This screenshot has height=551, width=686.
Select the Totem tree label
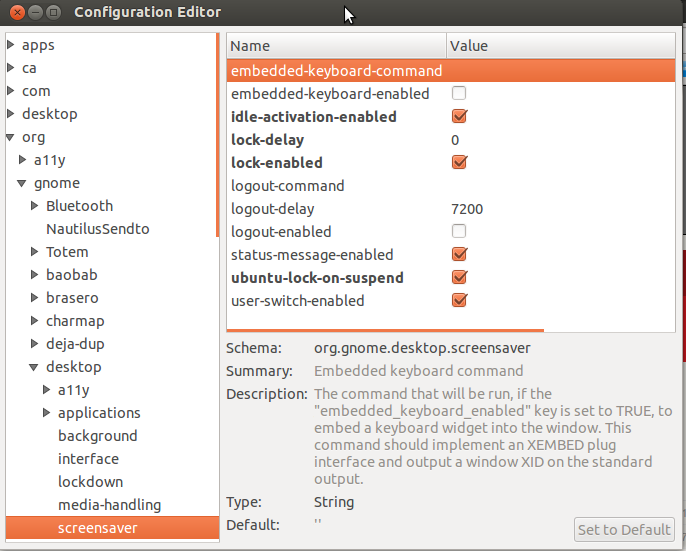click(x=67, y=252)
